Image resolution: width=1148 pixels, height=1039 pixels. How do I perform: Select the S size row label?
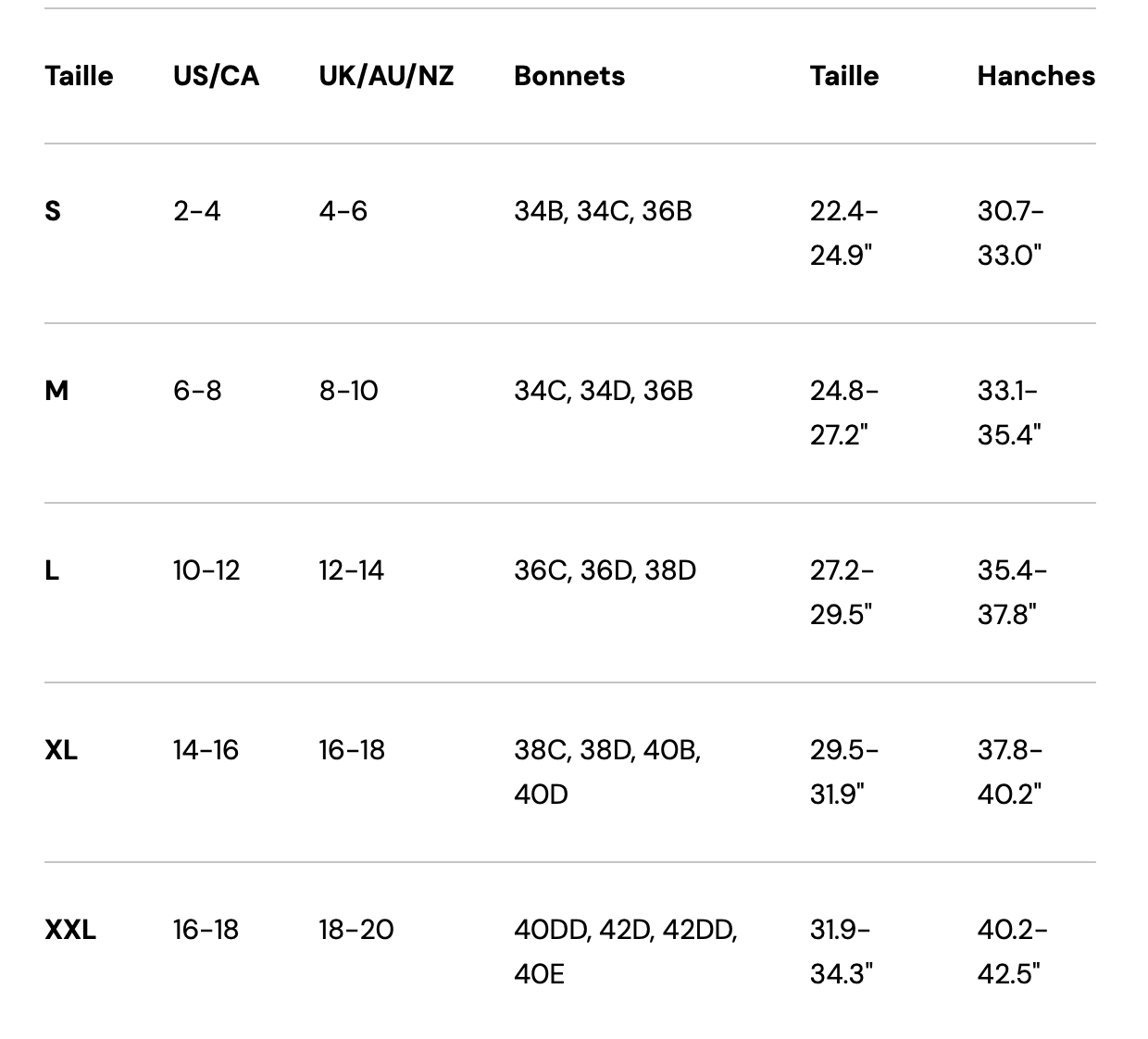click(x=53, y=211)
